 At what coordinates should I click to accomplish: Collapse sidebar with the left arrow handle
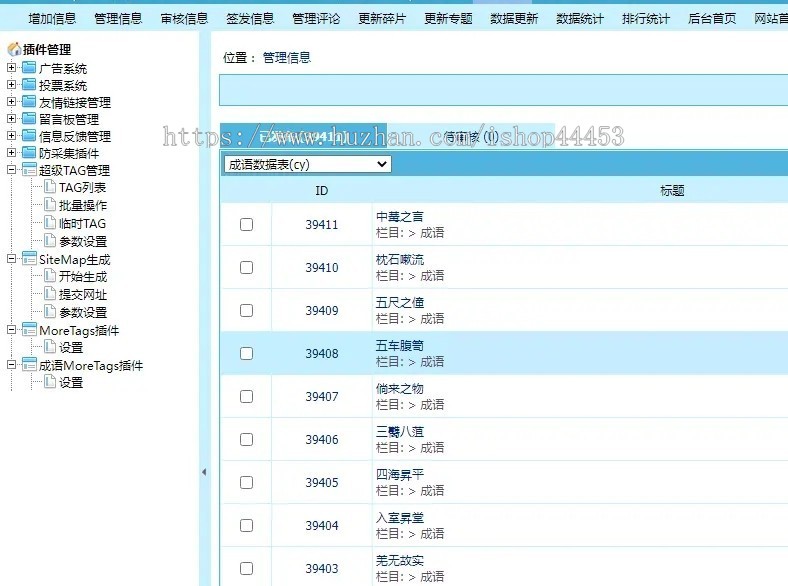(x=204, y=472)
